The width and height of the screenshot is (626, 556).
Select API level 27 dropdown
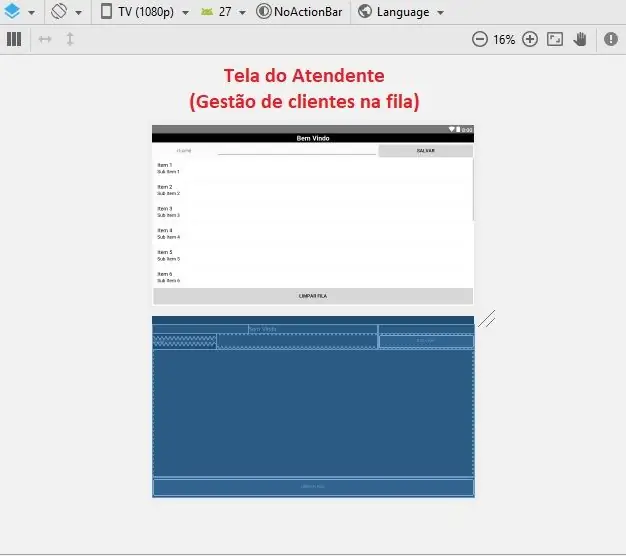pyautogui.click(x=223, y=12)
